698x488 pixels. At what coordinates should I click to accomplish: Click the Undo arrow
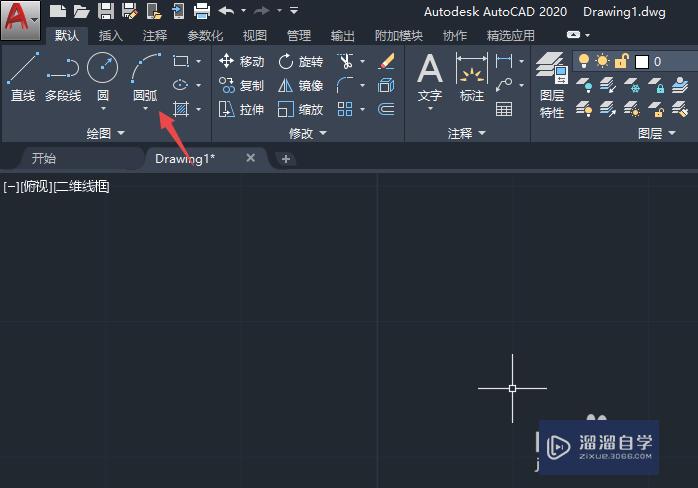[227, 10]
